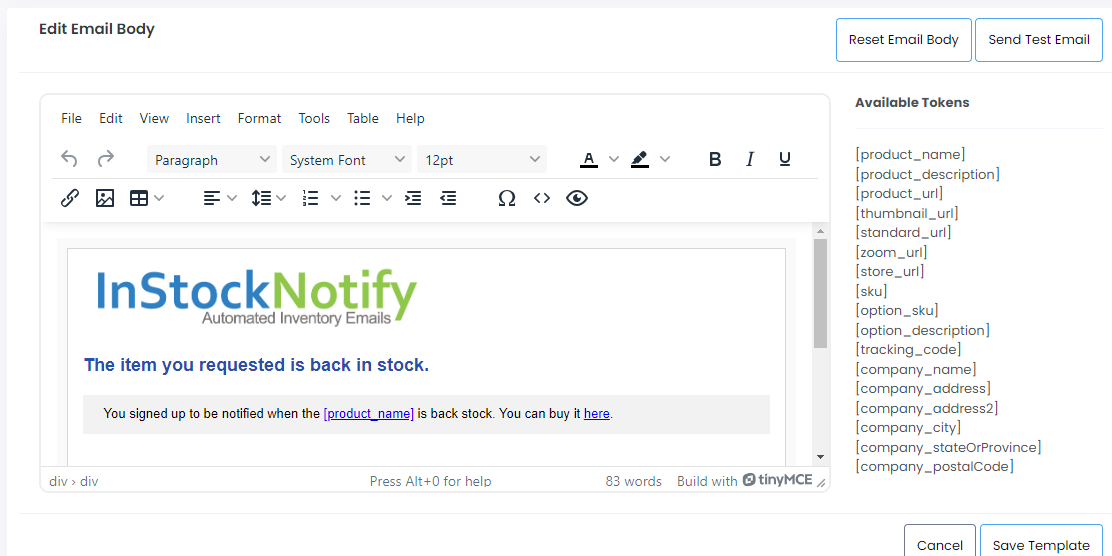The image size is (1112, 556).
Task: Open the File menu
Action: [72, 118]
